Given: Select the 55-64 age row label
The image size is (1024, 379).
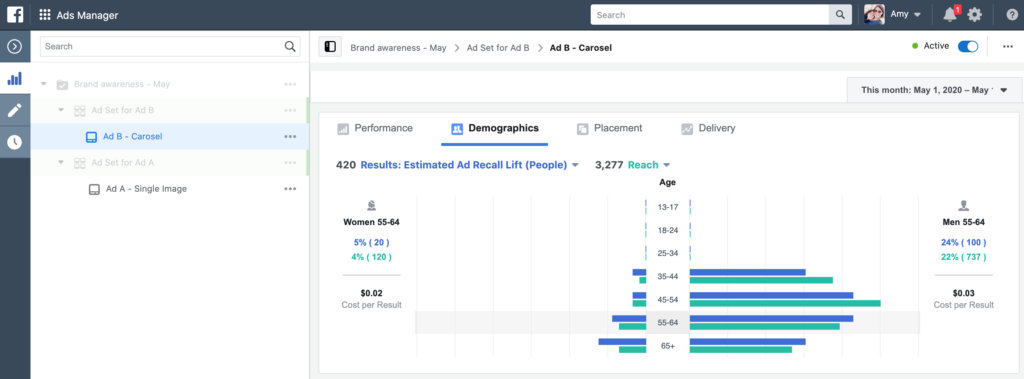Looking at the screenshot, I should pyautogui.click(x=668, y=323).
